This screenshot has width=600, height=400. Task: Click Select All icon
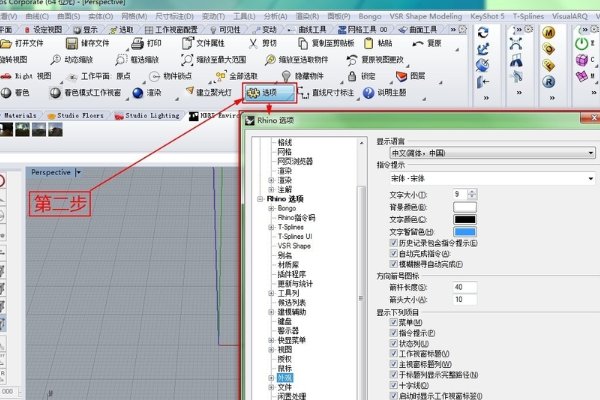point(220,76)
